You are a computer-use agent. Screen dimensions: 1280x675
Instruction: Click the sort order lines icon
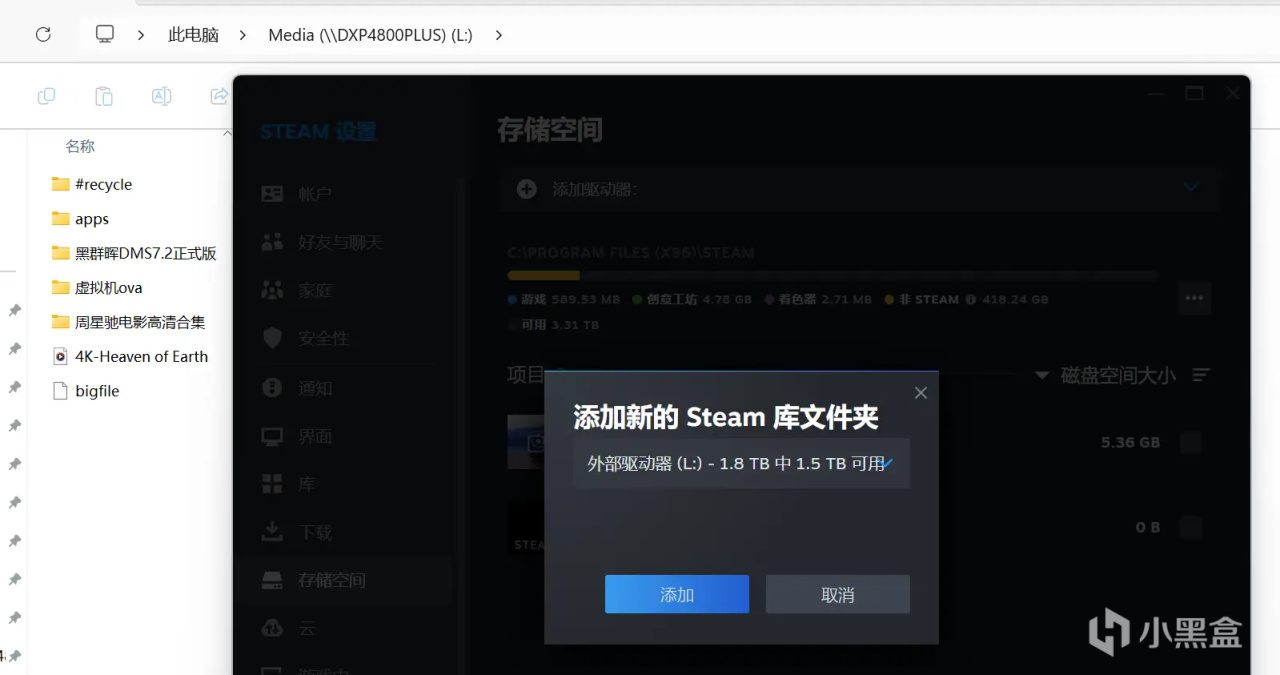(x=1202, y=375)
